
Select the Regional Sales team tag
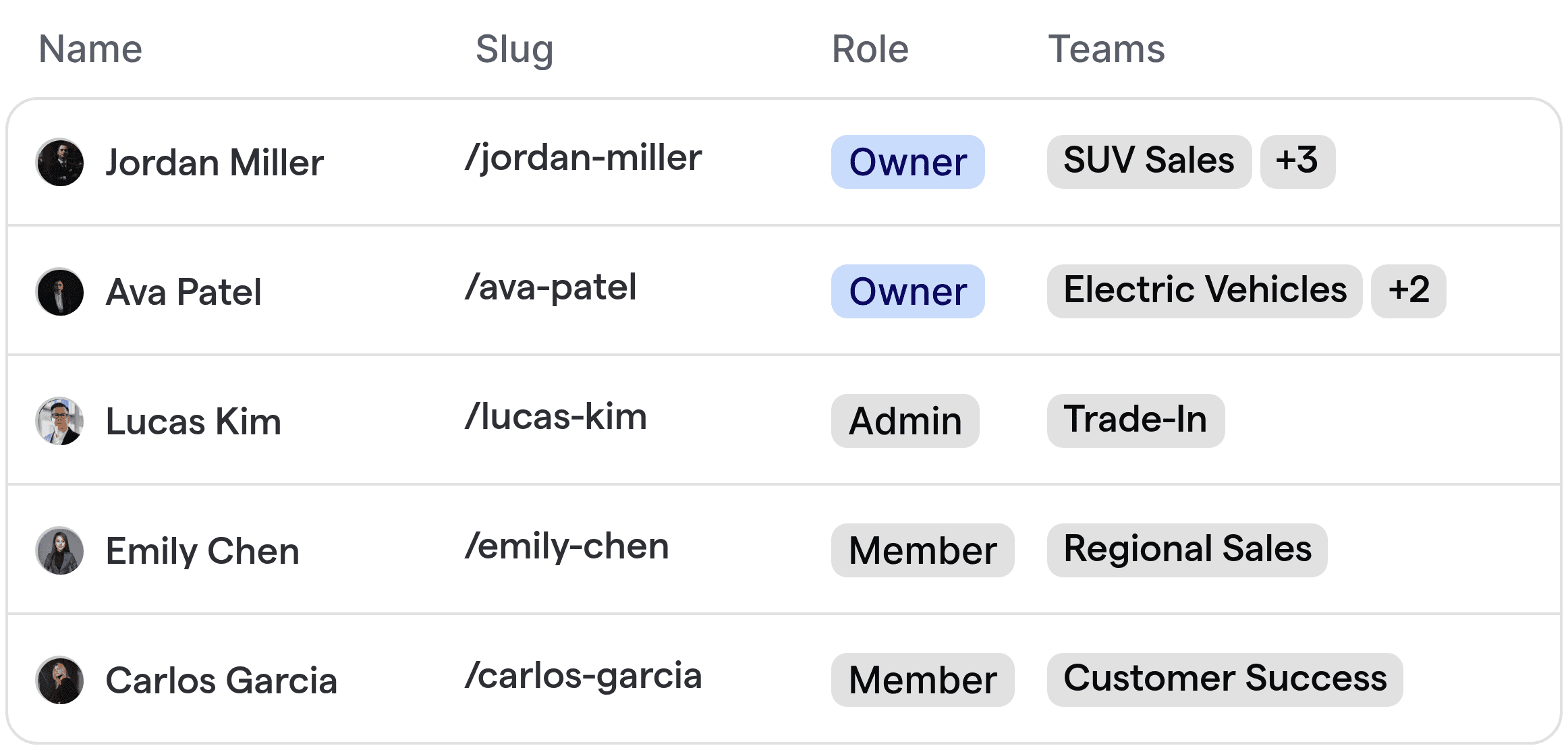tap(1187, 550)
